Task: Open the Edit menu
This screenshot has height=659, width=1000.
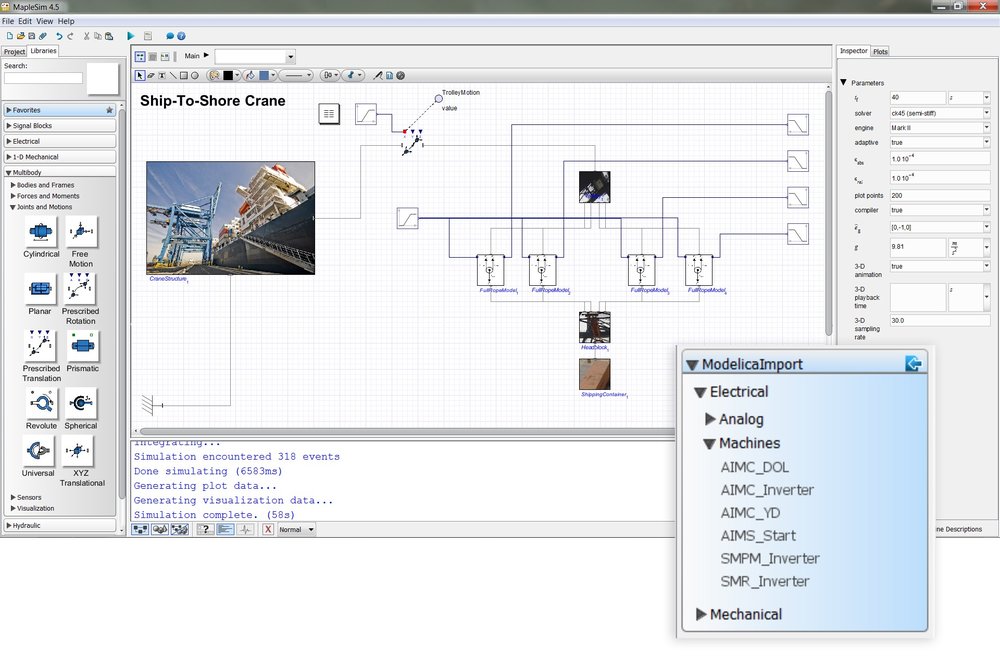Action: click(23, 18)
